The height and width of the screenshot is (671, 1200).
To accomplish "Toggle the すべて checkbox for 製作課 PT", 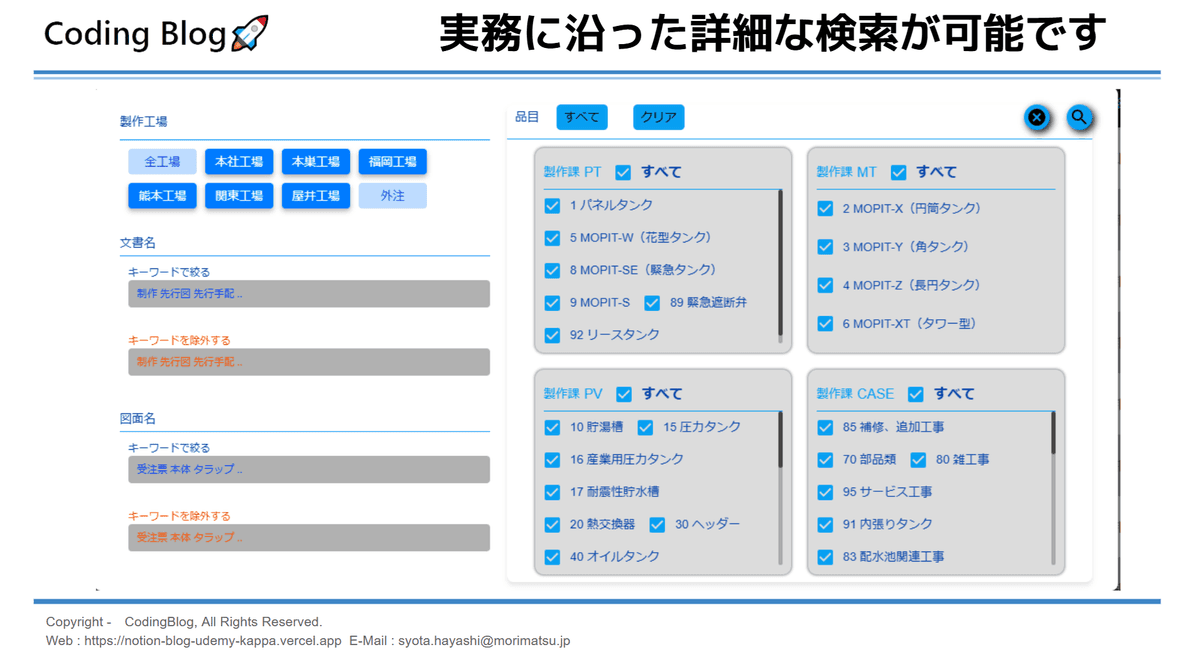I will click(623, 171).
